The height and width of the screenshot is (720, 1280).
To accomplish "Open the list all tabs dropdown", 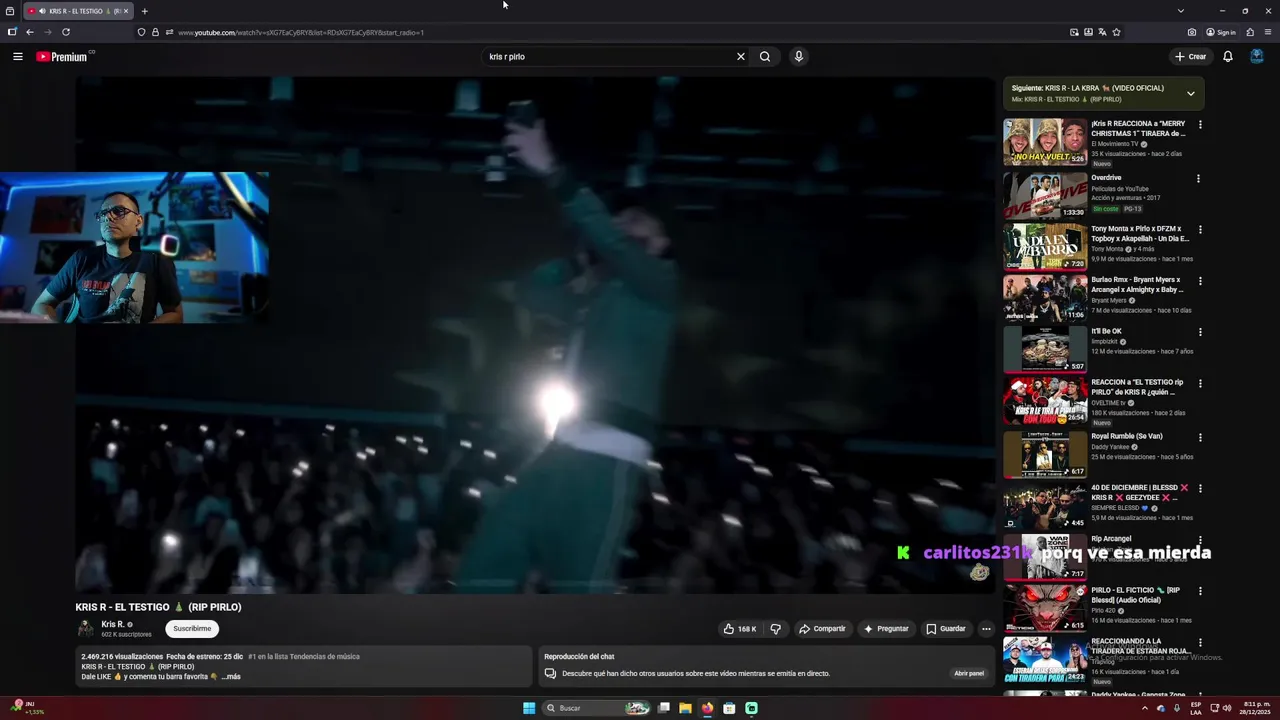I will 1180,11.
